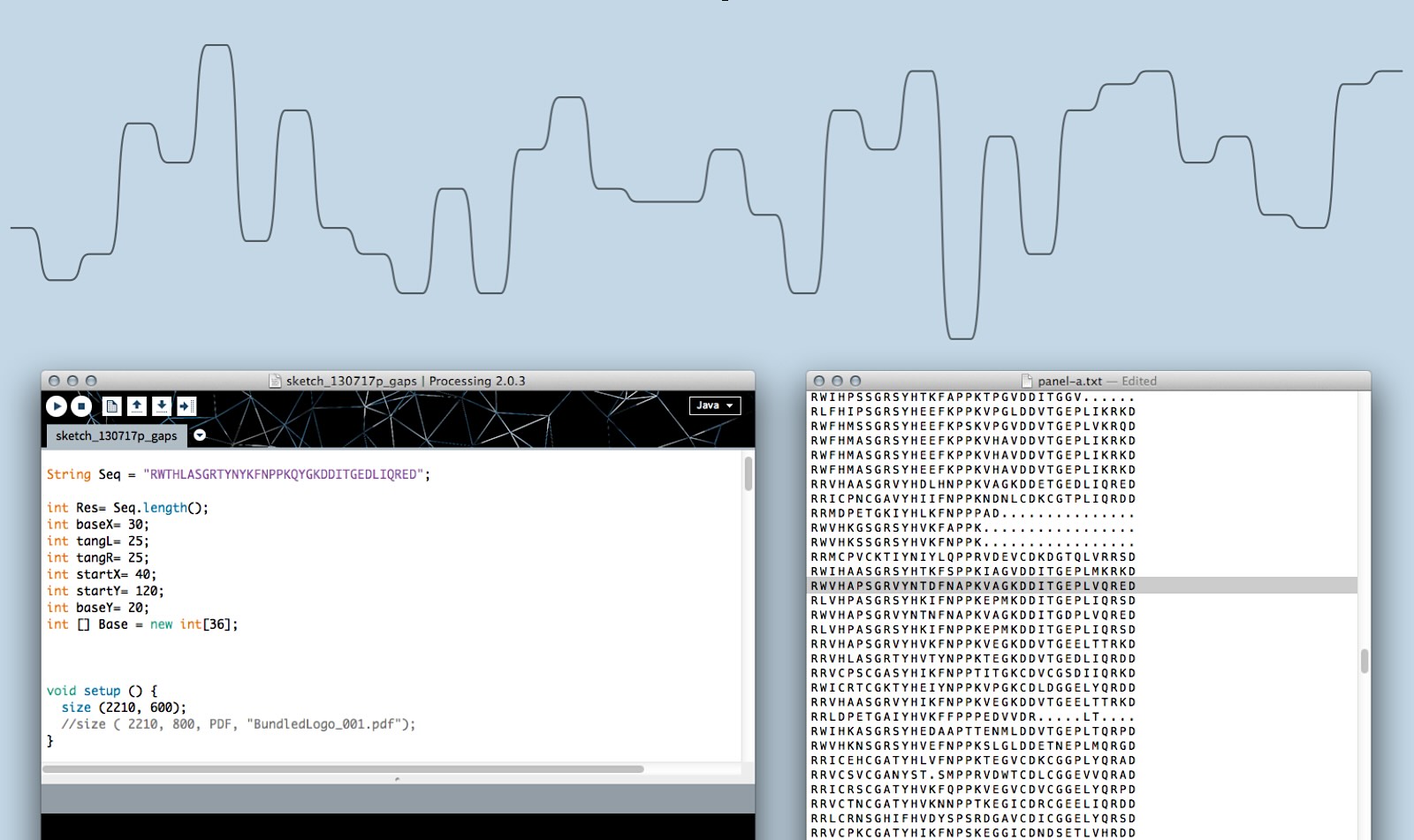Click the Open sketch up-arrow icon
The image size is (1414, 840).
click(137, 406)
